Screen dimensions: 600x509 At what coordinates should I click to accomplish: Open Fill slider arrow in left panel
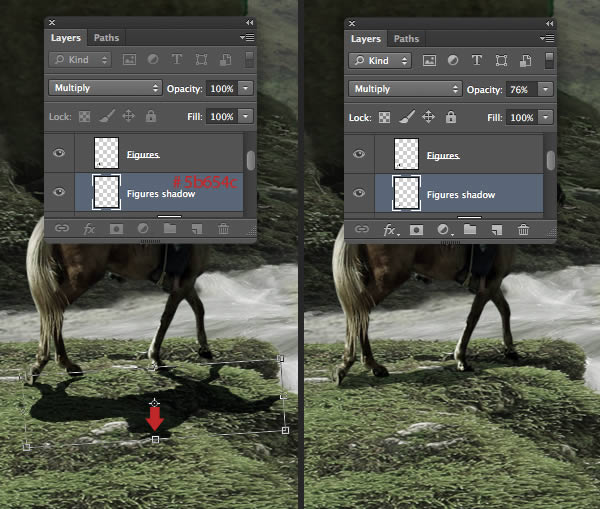click(x=246, y=116)
